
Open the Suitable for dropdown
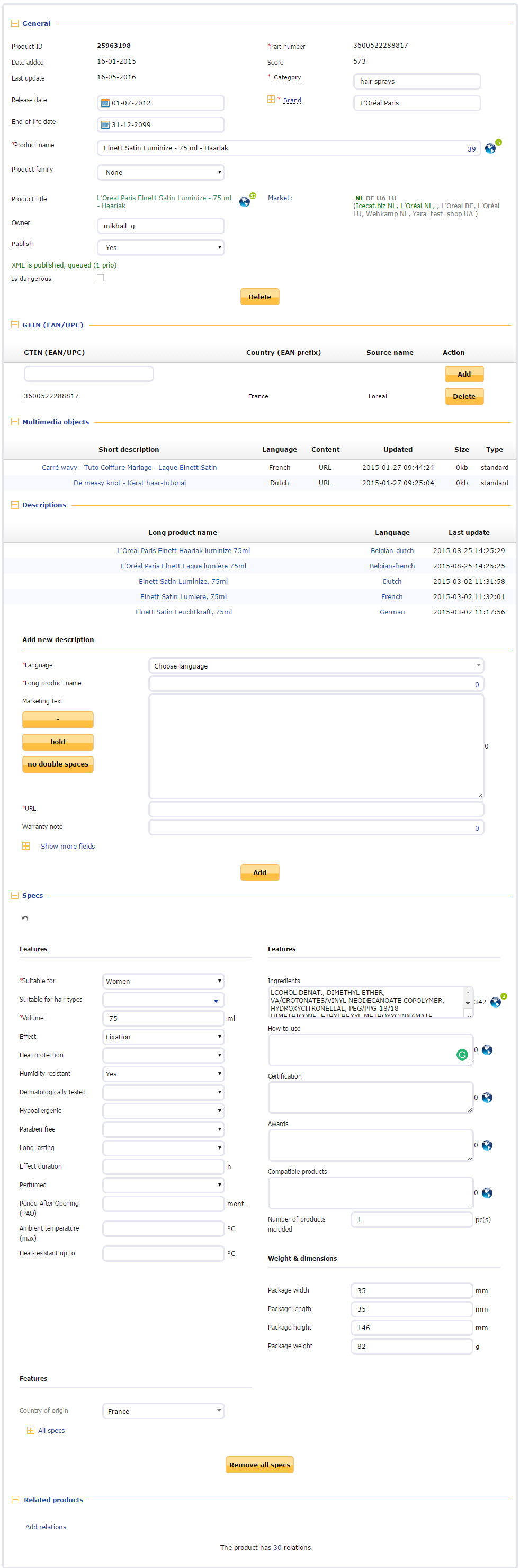164,981
